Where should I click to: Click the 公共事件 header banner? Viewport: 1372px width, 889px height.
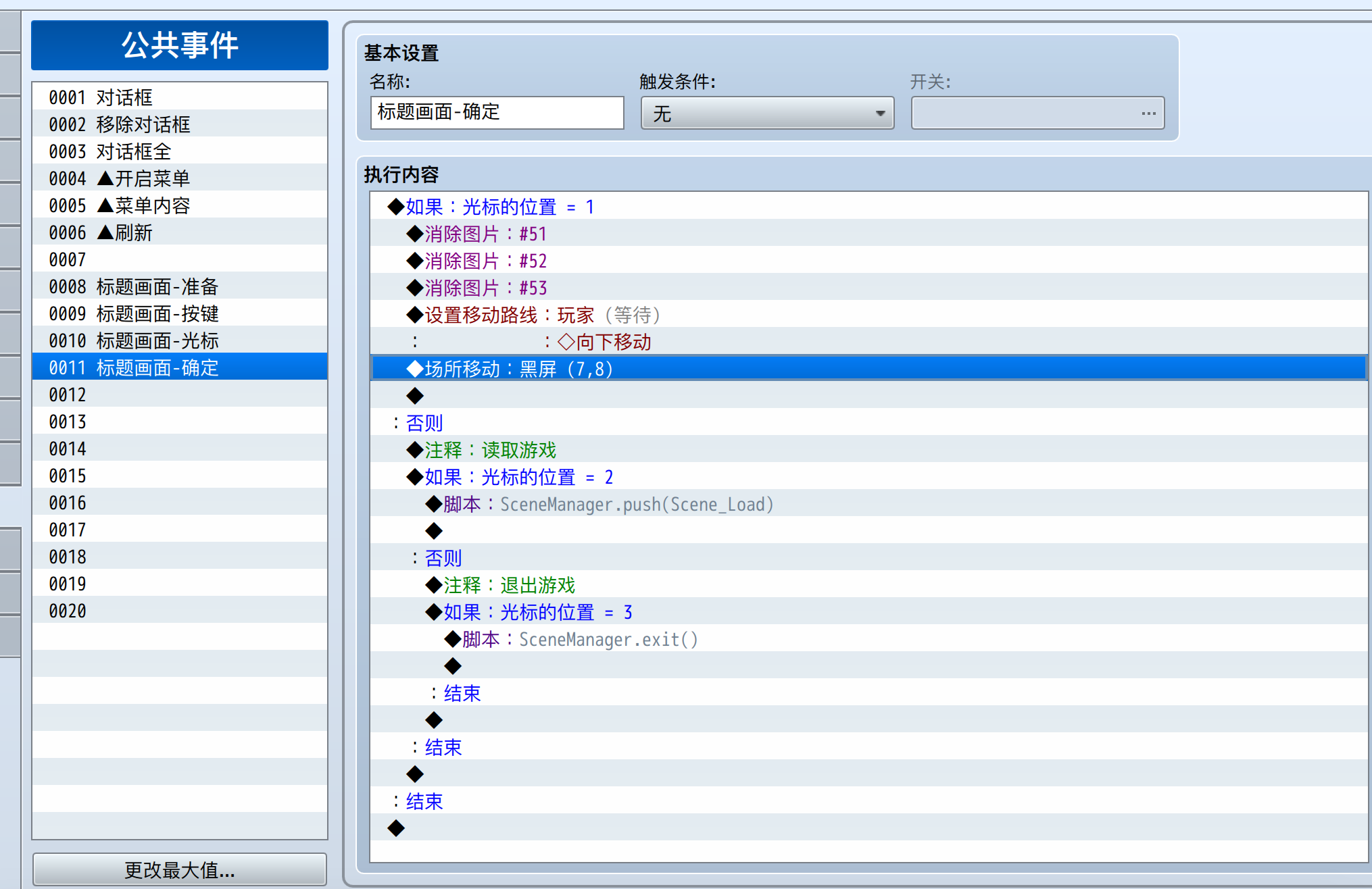pyautogui.click(x=180, y=45)
